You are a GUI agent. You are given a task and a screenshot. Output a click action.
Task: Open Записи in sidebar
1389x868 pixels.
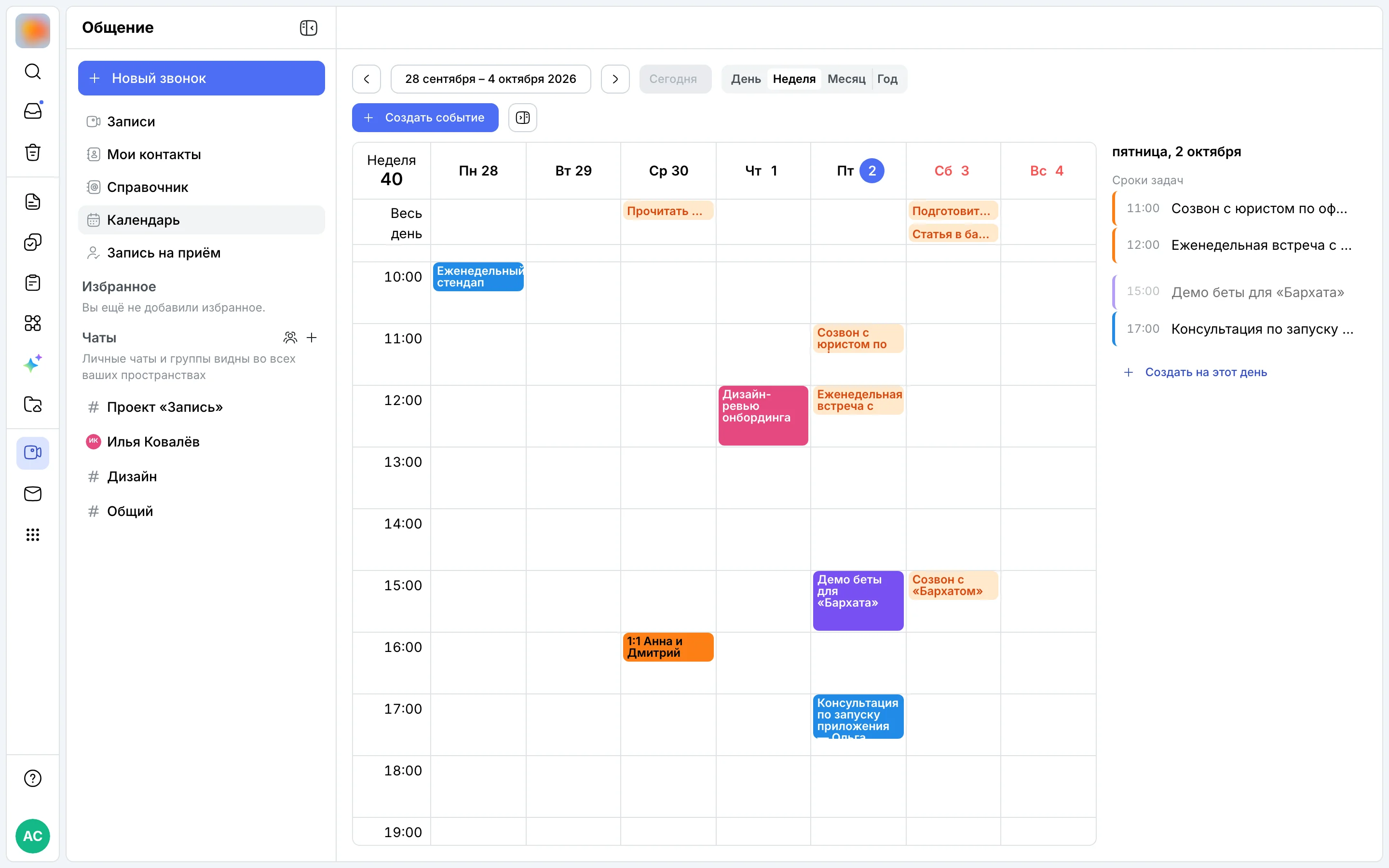(x=202, y=122)
